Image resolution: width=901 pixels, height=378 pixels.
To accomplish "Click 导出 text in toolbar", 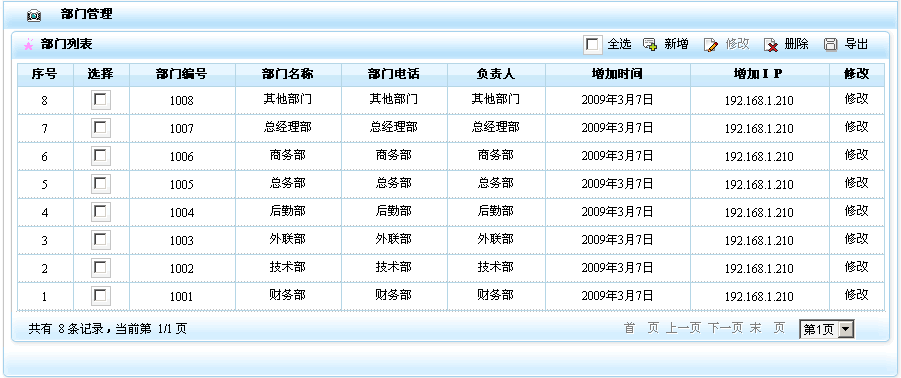I will (856, 44).
